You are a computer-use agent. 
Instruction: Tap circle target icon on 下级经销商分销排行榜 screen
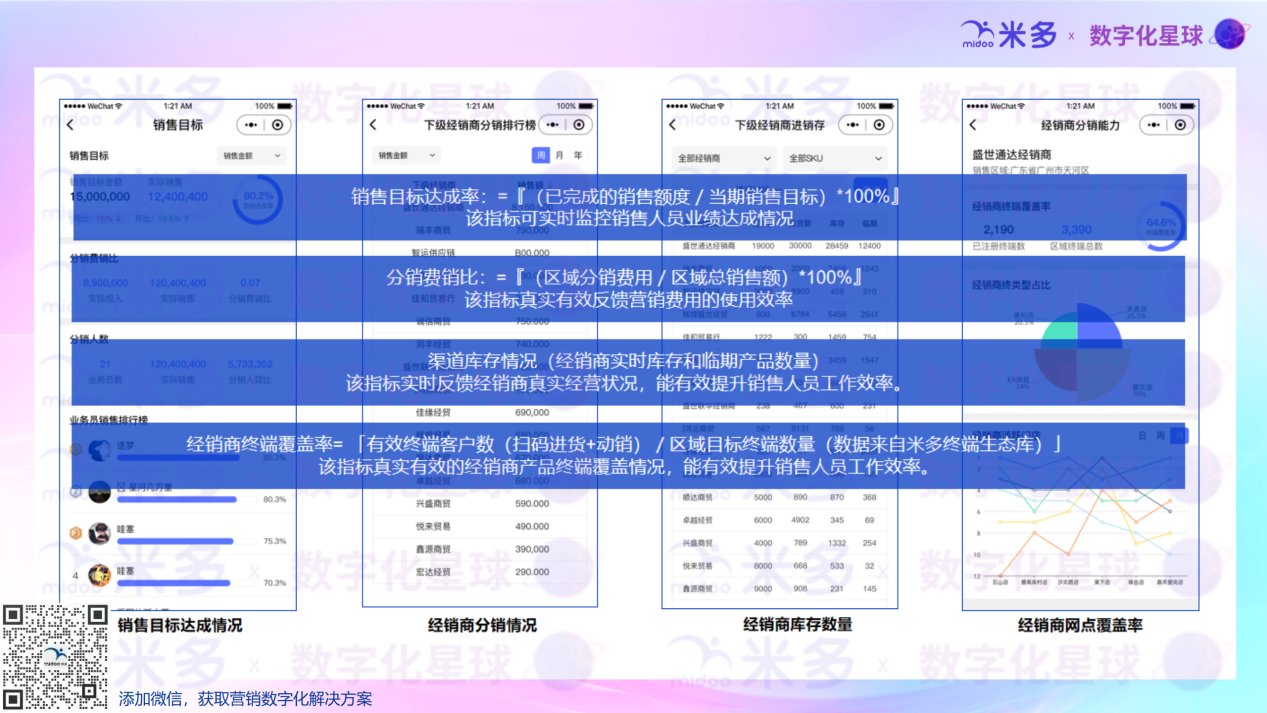point(579,125)
